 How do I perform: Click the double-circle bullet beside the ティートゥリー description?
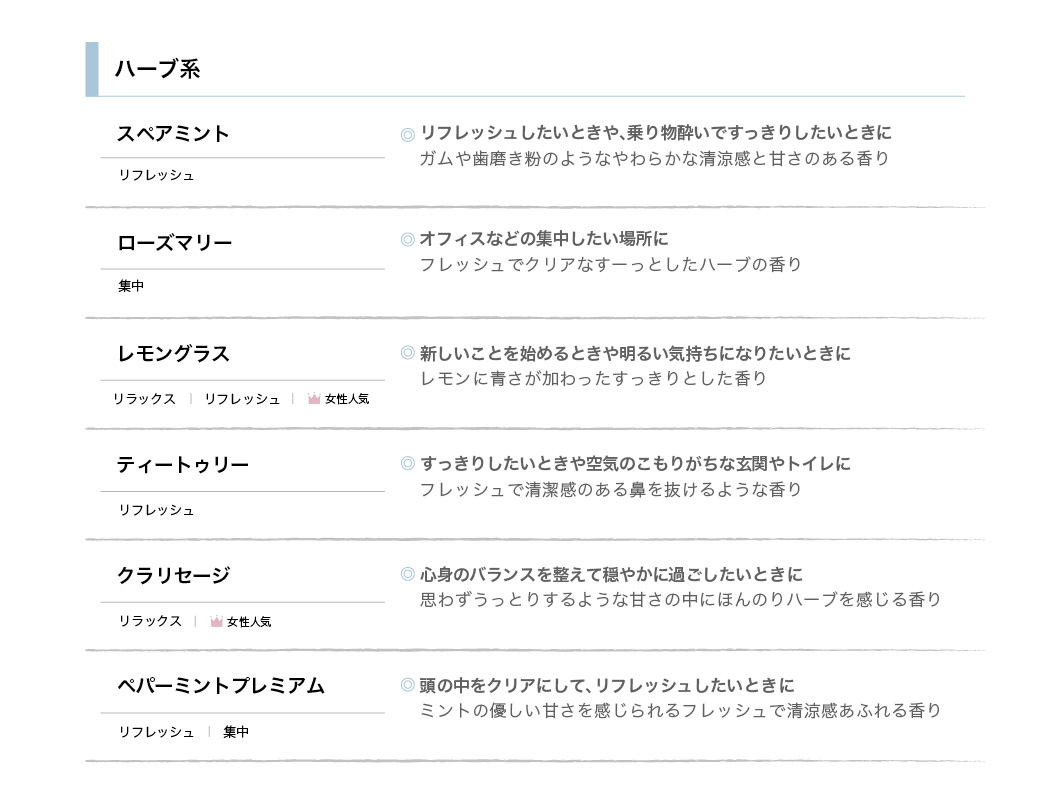coord(407,463)
